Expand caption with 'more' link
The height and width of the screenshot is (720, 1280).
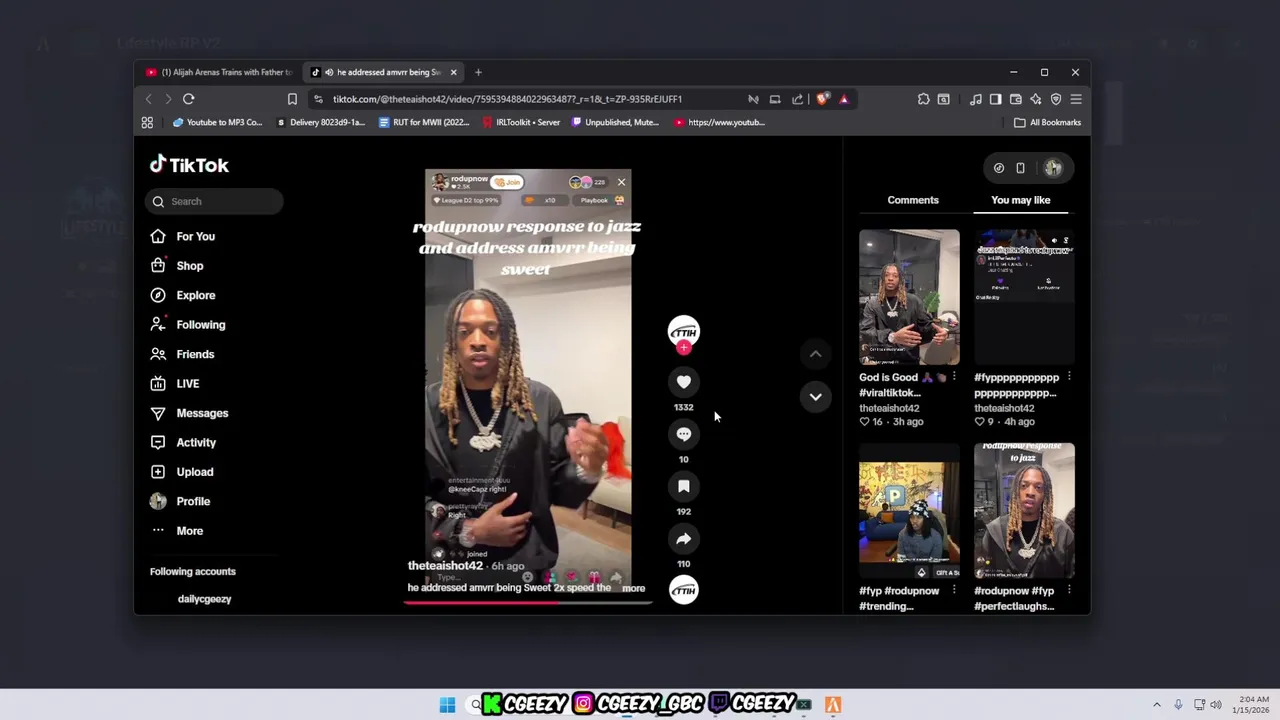[x=634, y=588]
